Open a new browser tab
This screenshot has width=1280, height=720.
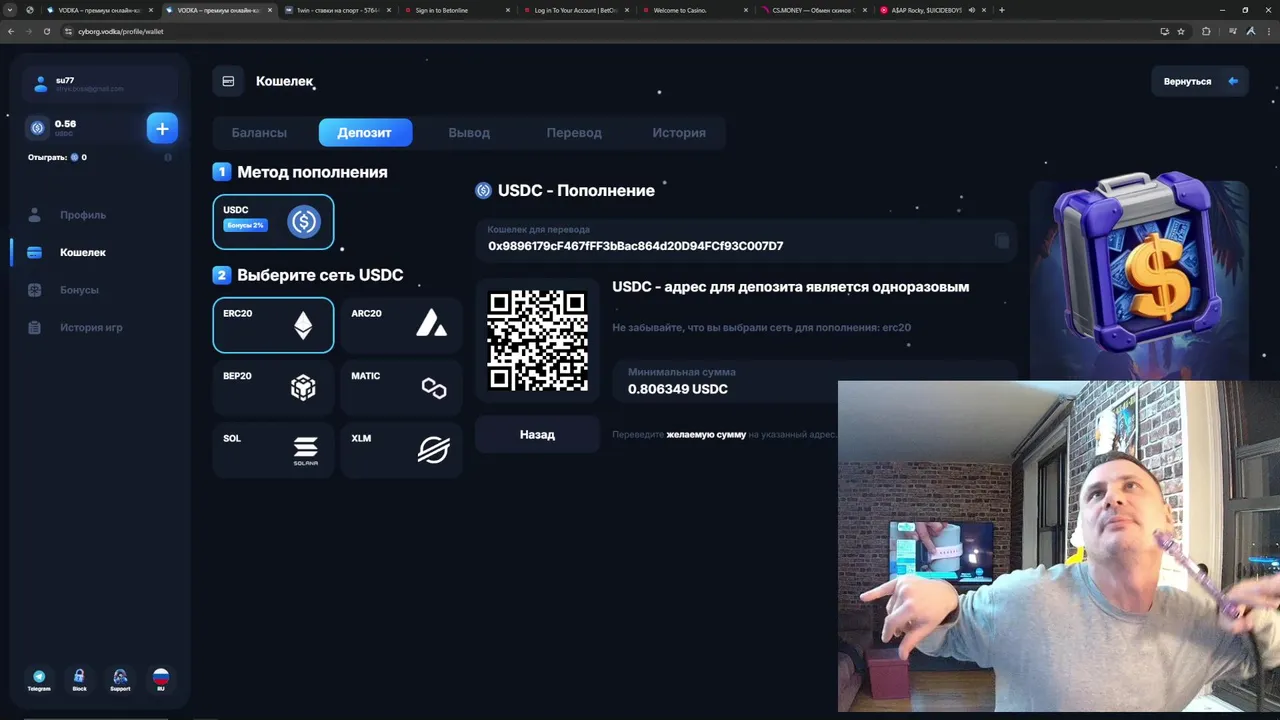[x=1002, y=10]
